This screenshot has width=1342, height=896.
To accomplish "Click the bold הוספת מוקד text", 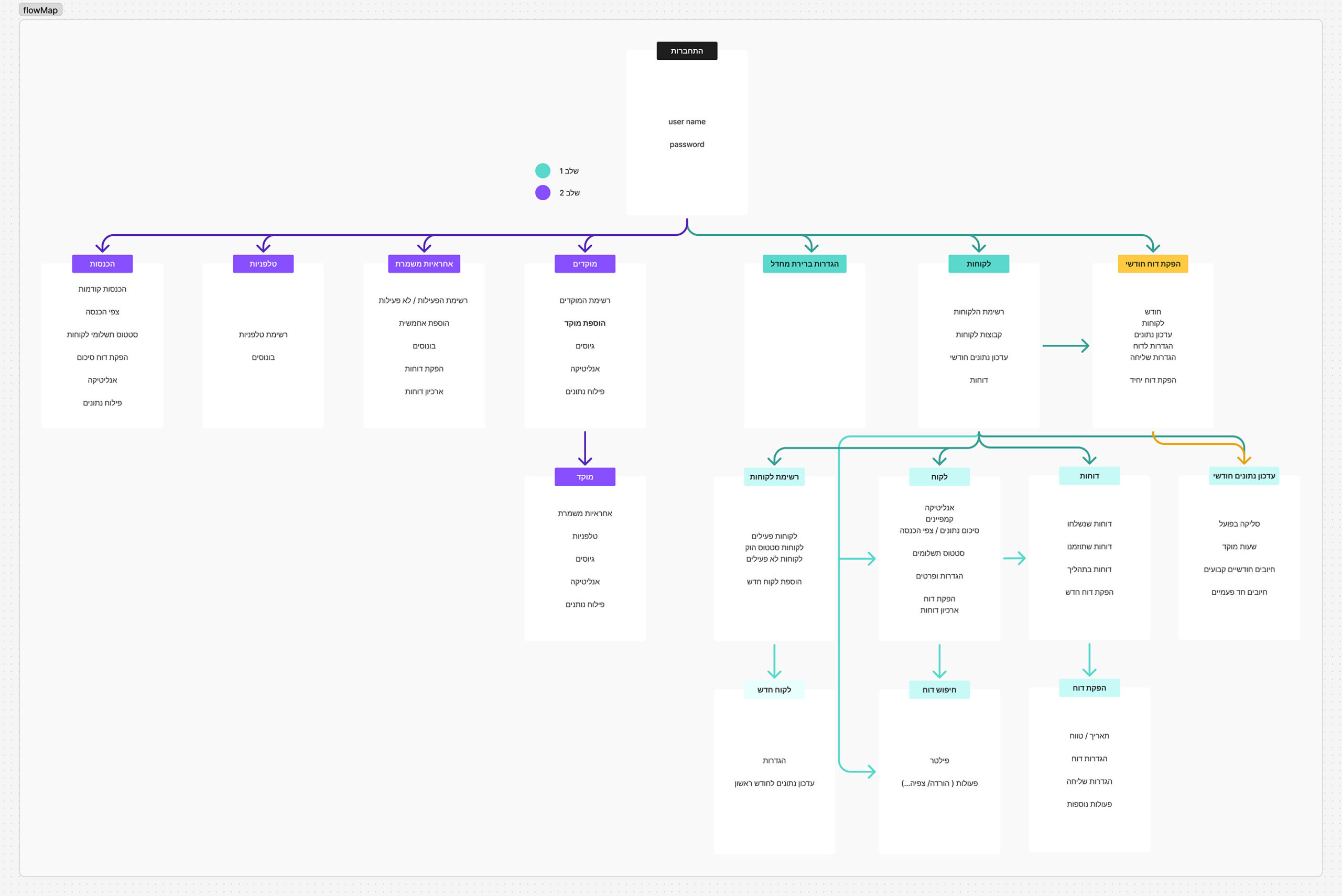I will tap(585, 323).
